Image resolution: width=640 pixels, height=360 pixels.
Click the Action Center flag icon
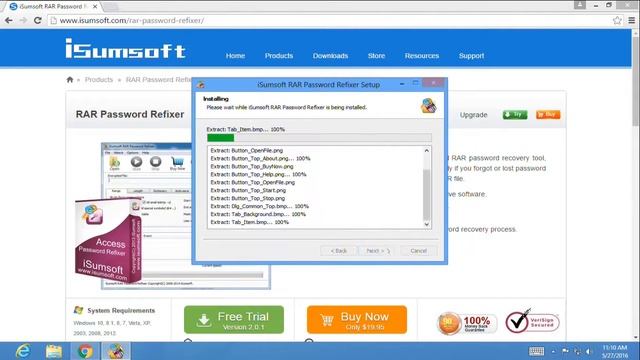[x=565, y=351]
